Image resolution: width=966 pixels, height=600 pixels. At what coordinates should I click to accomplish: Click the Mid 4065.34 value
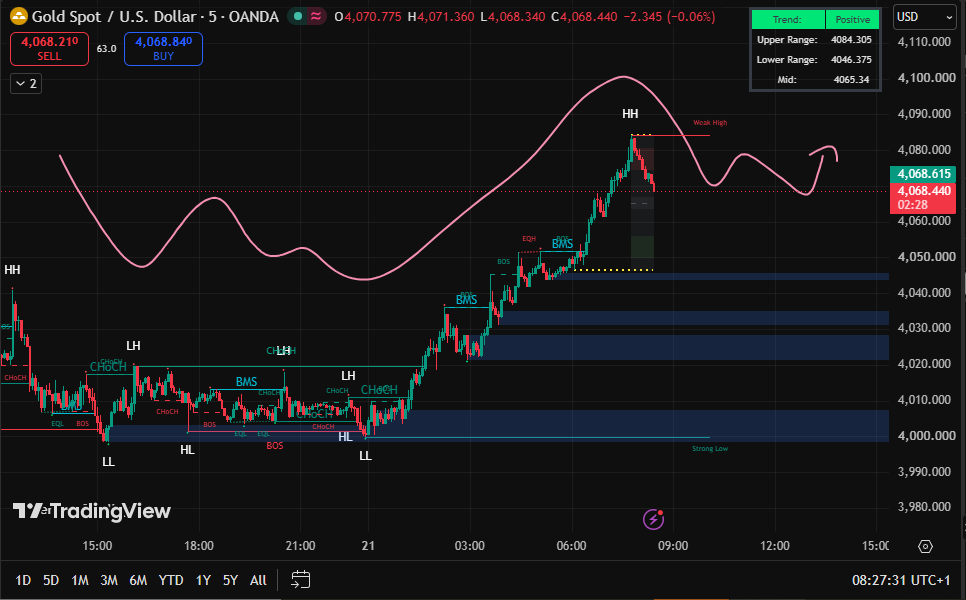(851, 79)
